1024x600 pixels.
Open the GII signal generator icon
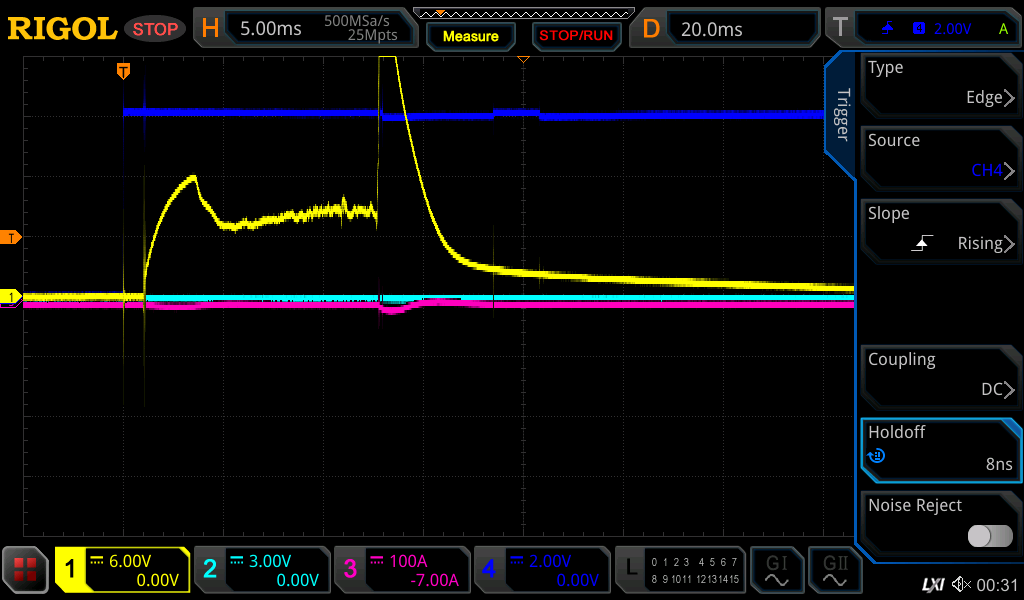click(x=835, y=570)
